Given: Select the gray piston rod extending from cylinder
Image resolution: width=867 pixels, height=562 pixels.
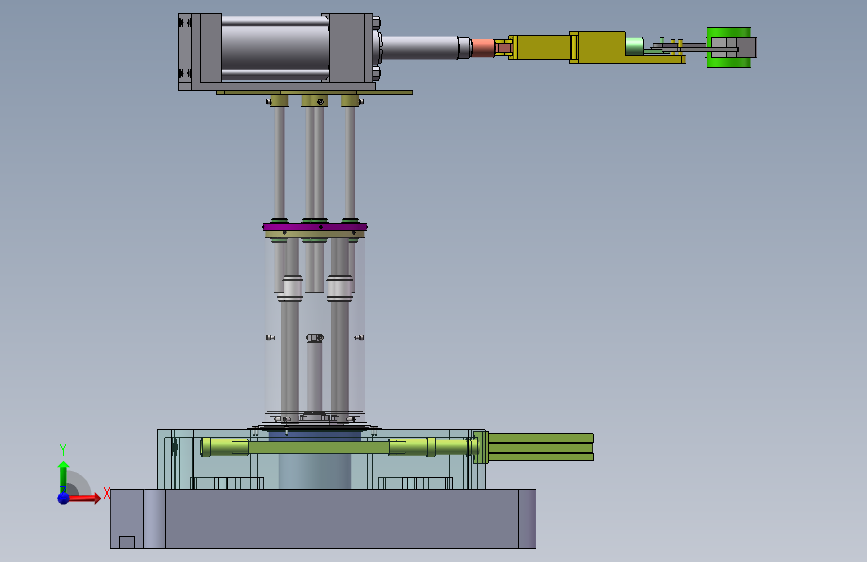Looking at the screenshot, I should coord(420,48).
